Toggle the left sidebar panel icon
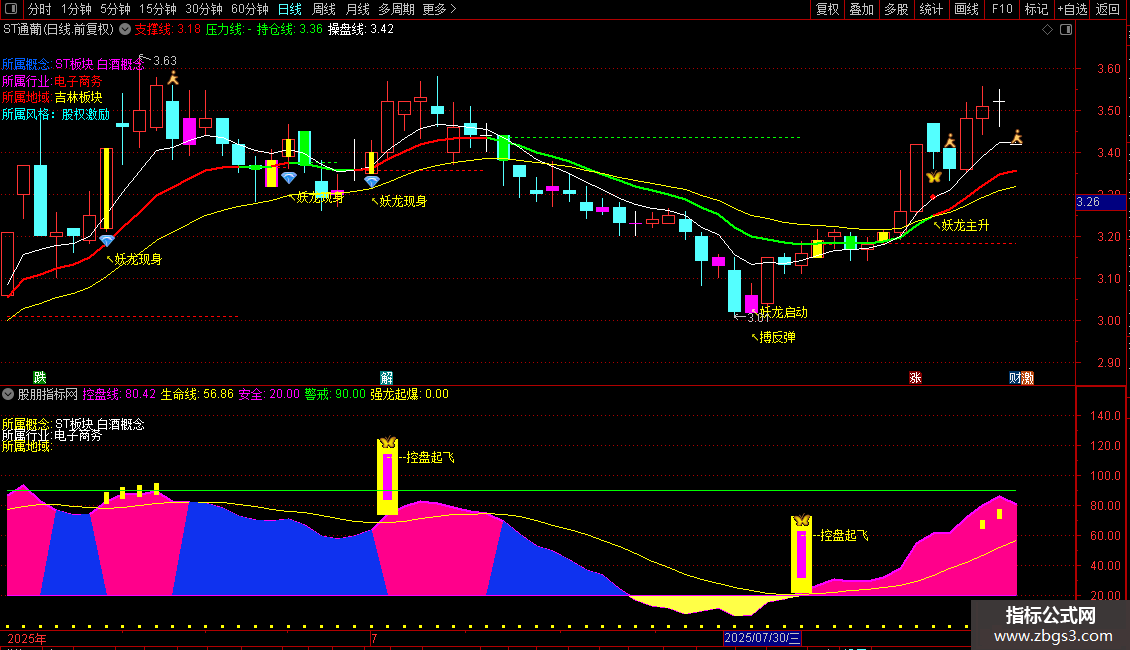This screenshot has height=650, width=1130. [x=11, y=9]
